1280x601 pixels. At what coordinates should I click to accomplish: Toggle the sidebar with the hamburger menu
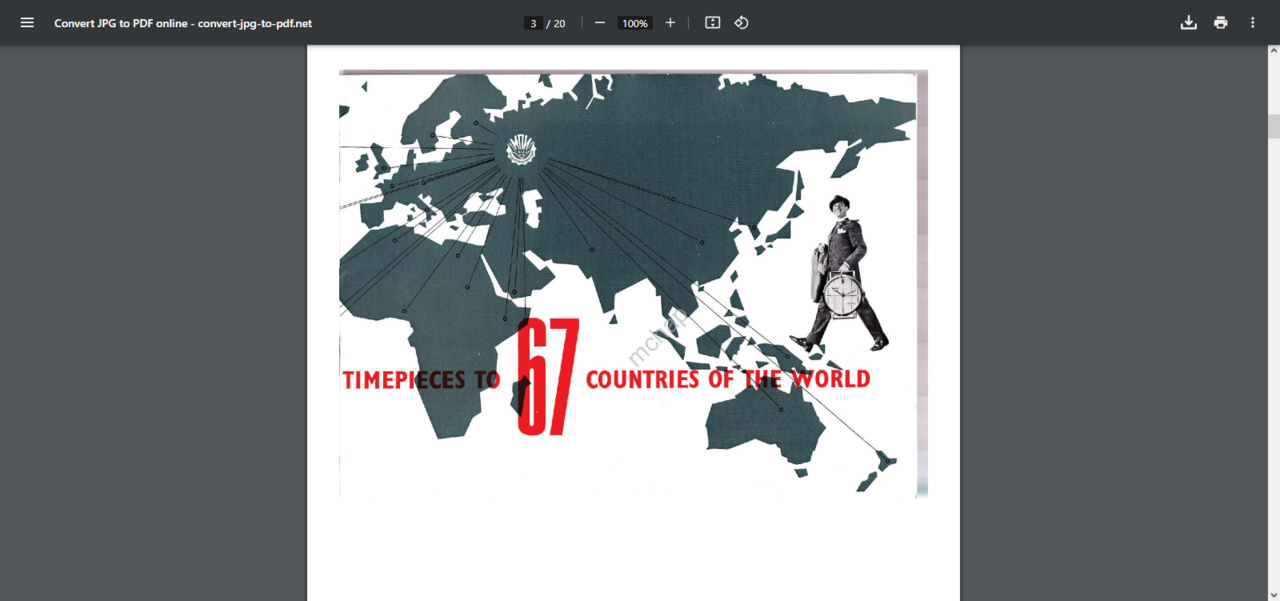click(x=27, y=22)
